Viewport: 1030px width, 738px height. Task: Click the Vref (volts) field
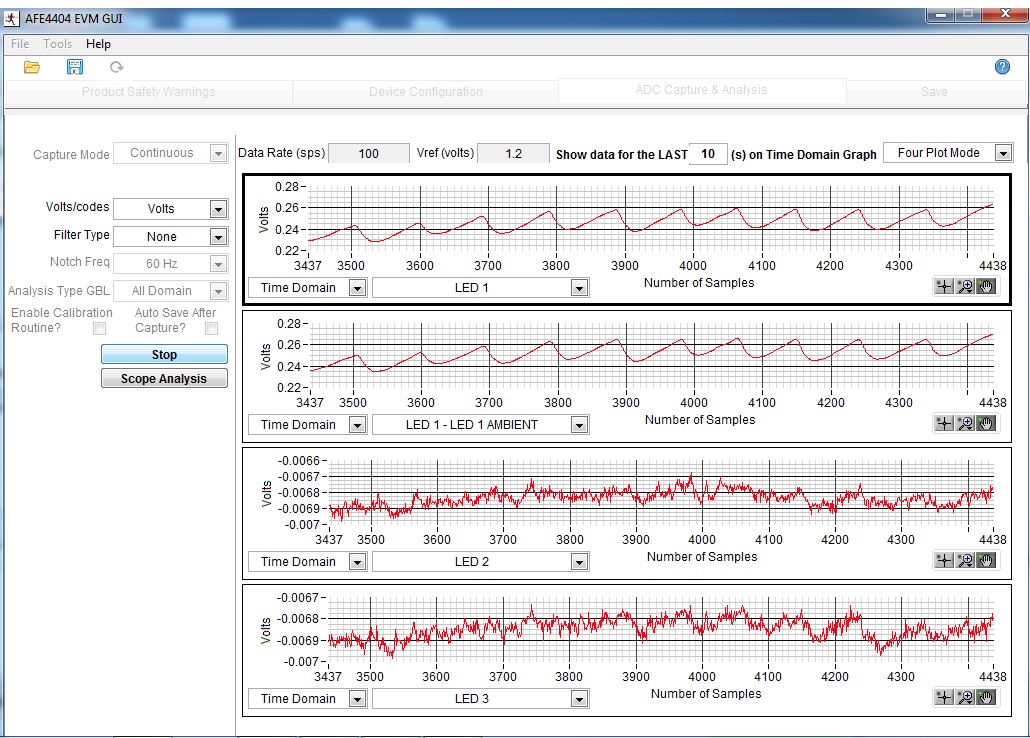coord(513,153)
